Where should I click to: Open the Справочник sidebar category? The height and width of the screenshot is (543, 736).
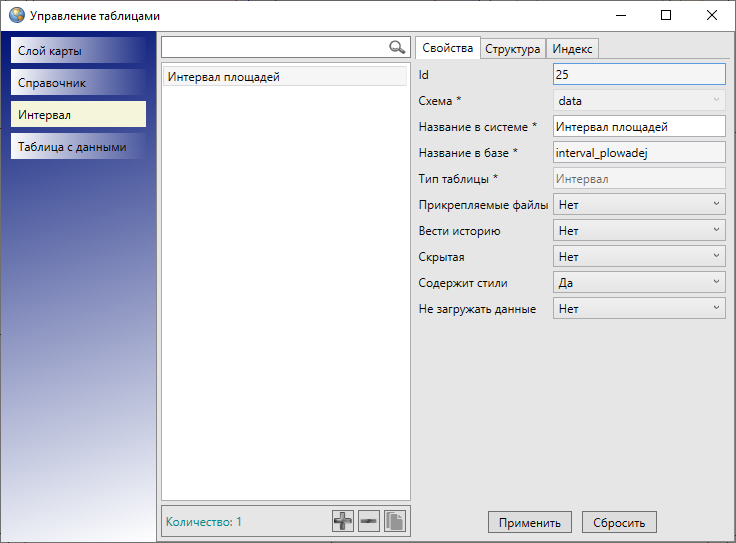(x=78, y=83)
